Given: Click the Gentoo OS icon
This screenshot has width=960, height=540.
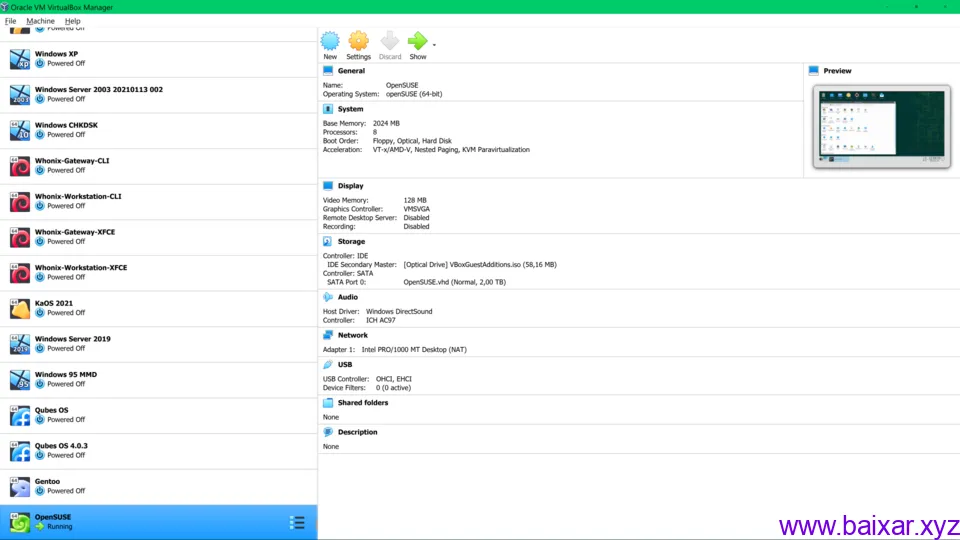Looking at the screenshot, I should (20, 486).
